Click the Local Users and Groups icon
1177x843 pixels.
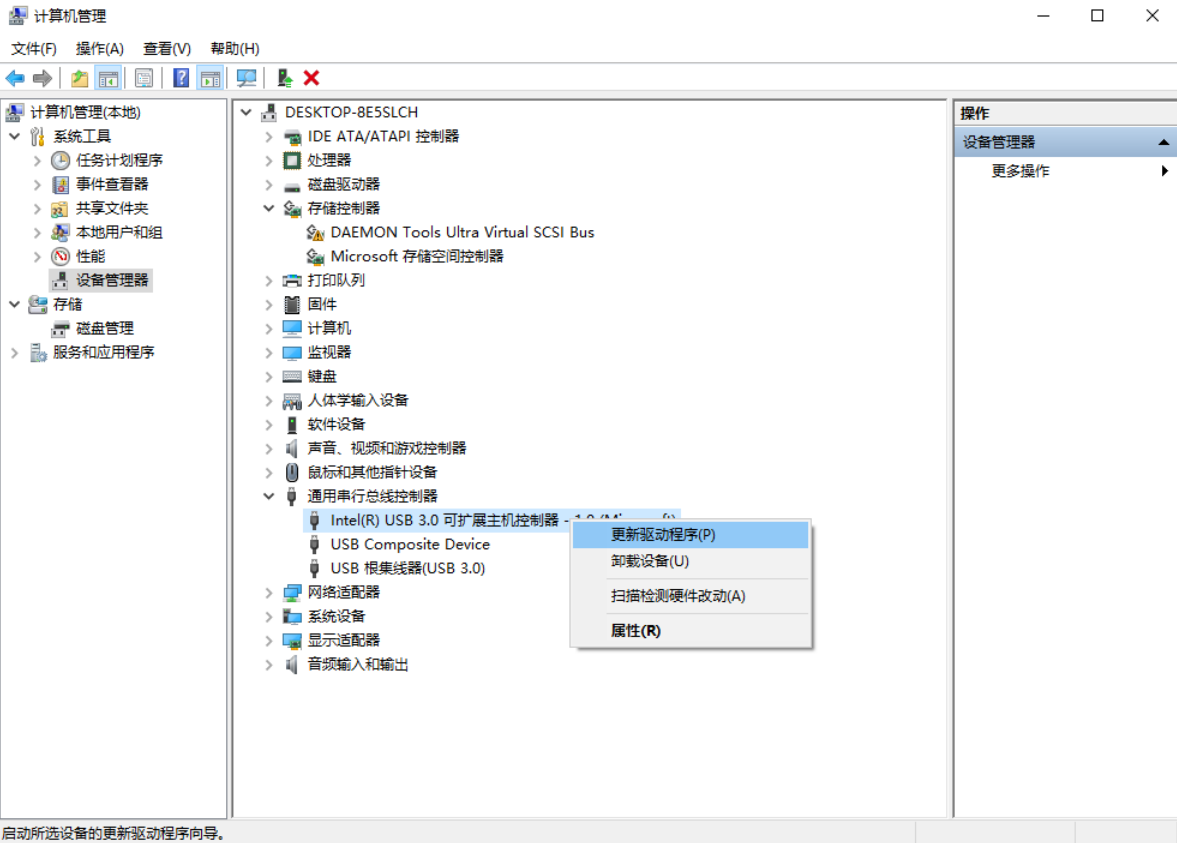[x=60, y=232]
